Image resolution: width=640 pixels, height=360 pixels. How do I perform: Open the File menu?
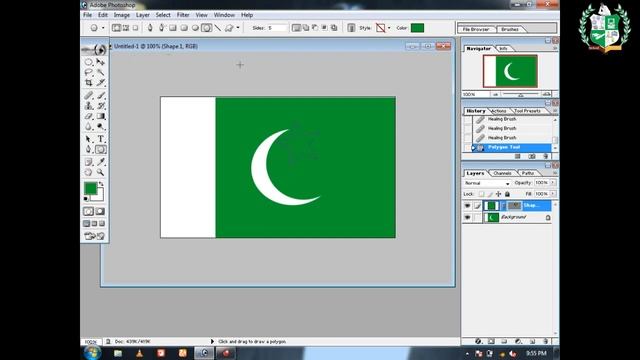(x=87, y=15)
